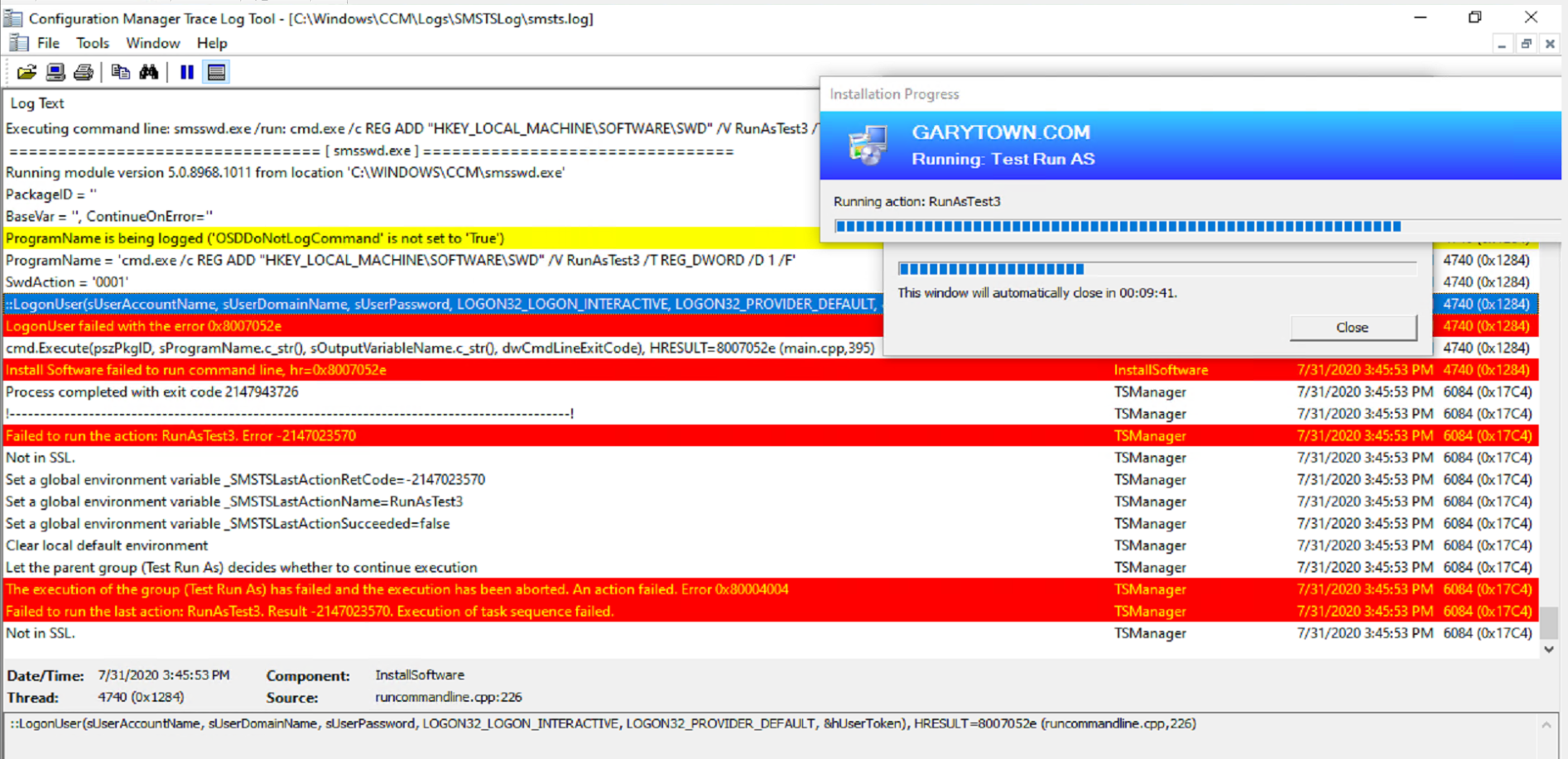
Task: Click Close button in the countdown dialog
Action: (x=1352, y=328)
